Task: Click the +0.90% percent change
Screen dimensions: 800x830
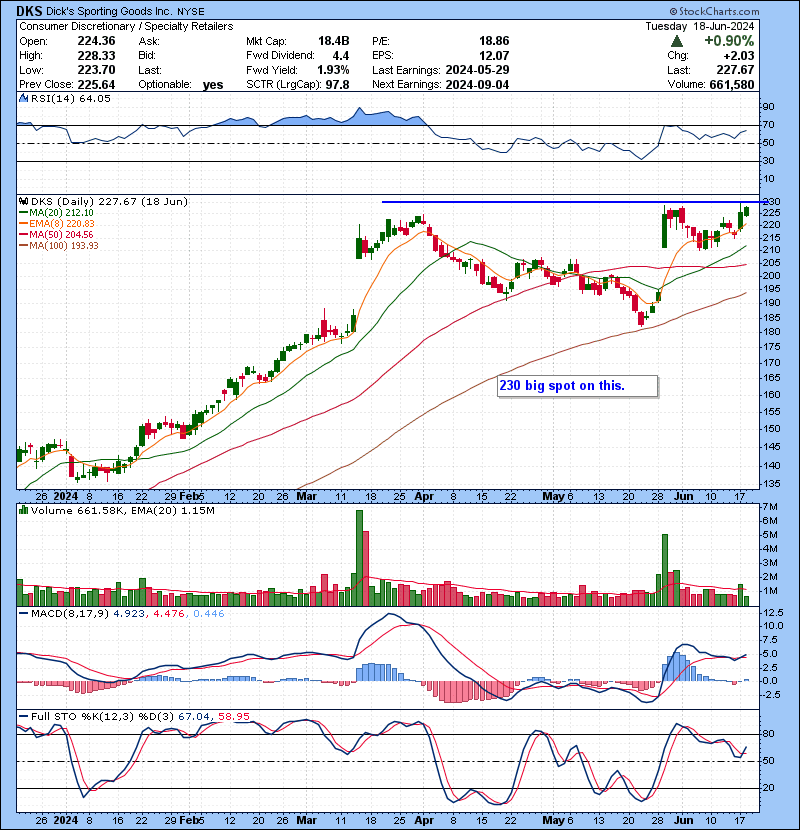Action: (x=729, y=41)
